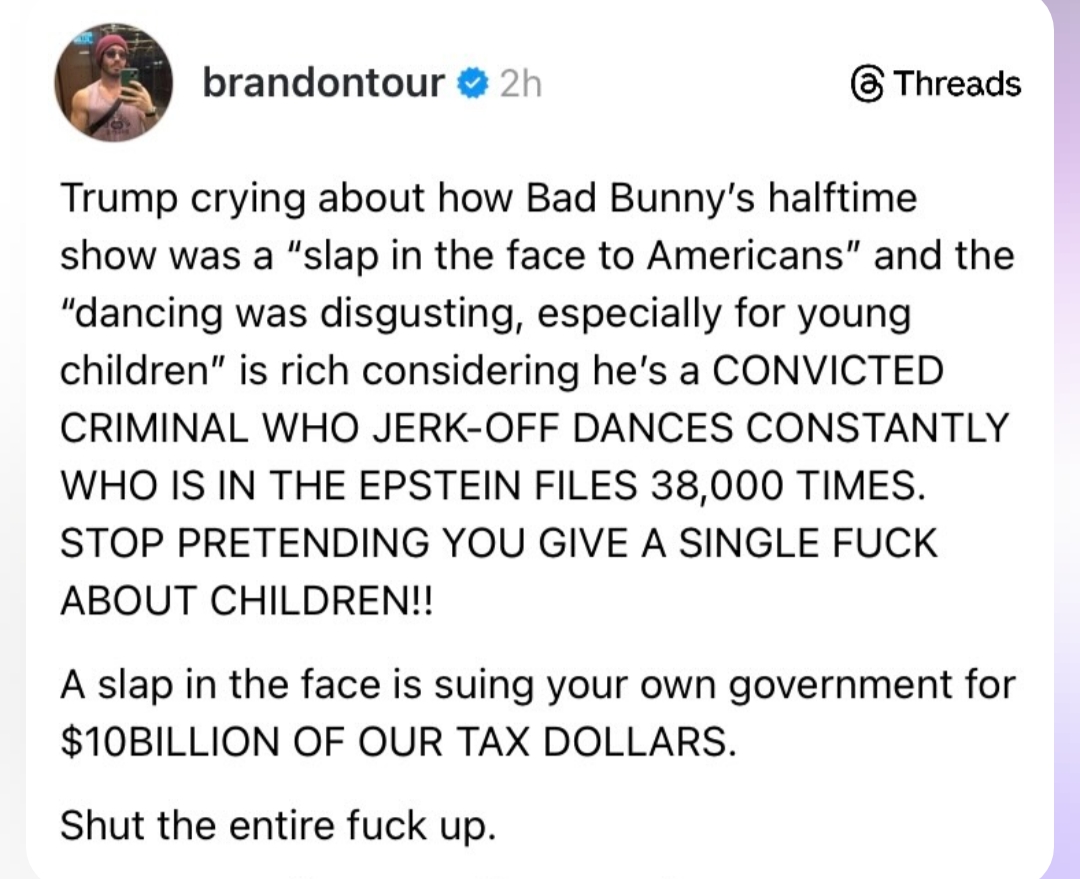Open the post's 2h timestamp
Screen dimensions: 1080x879
(x=519, y=85)
